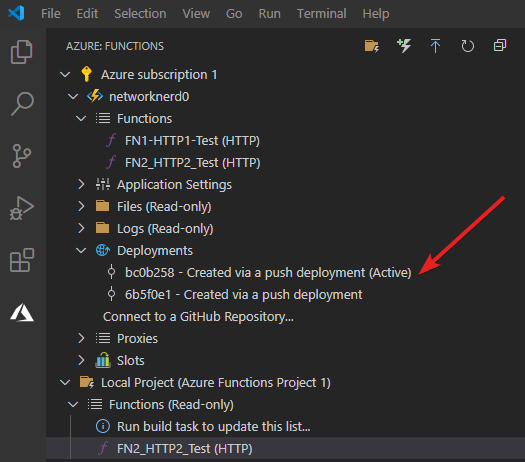Open the Selection menu
This screenshot has height=462, width=525.
click(140, 14)
